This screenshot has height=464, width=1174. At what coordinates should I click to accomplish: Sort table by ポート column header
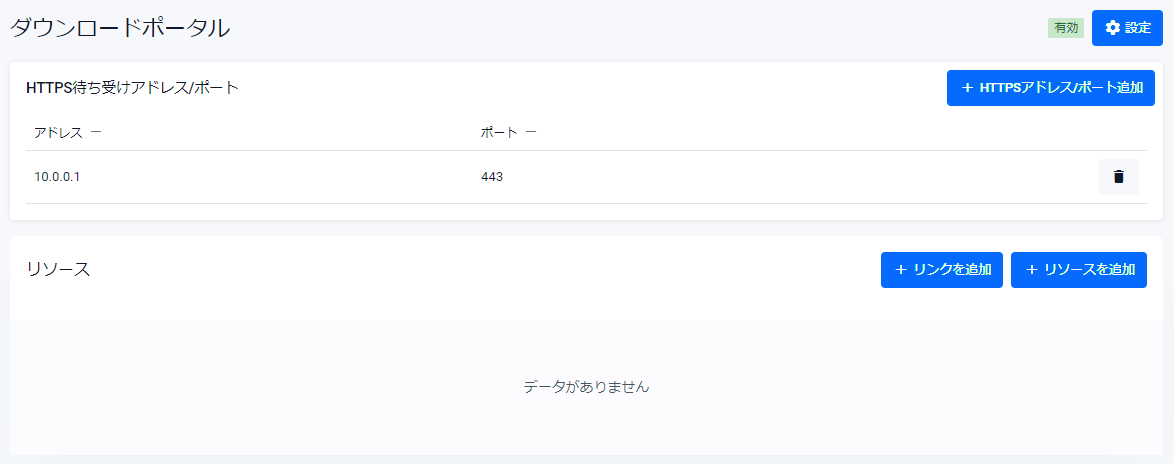499,132
